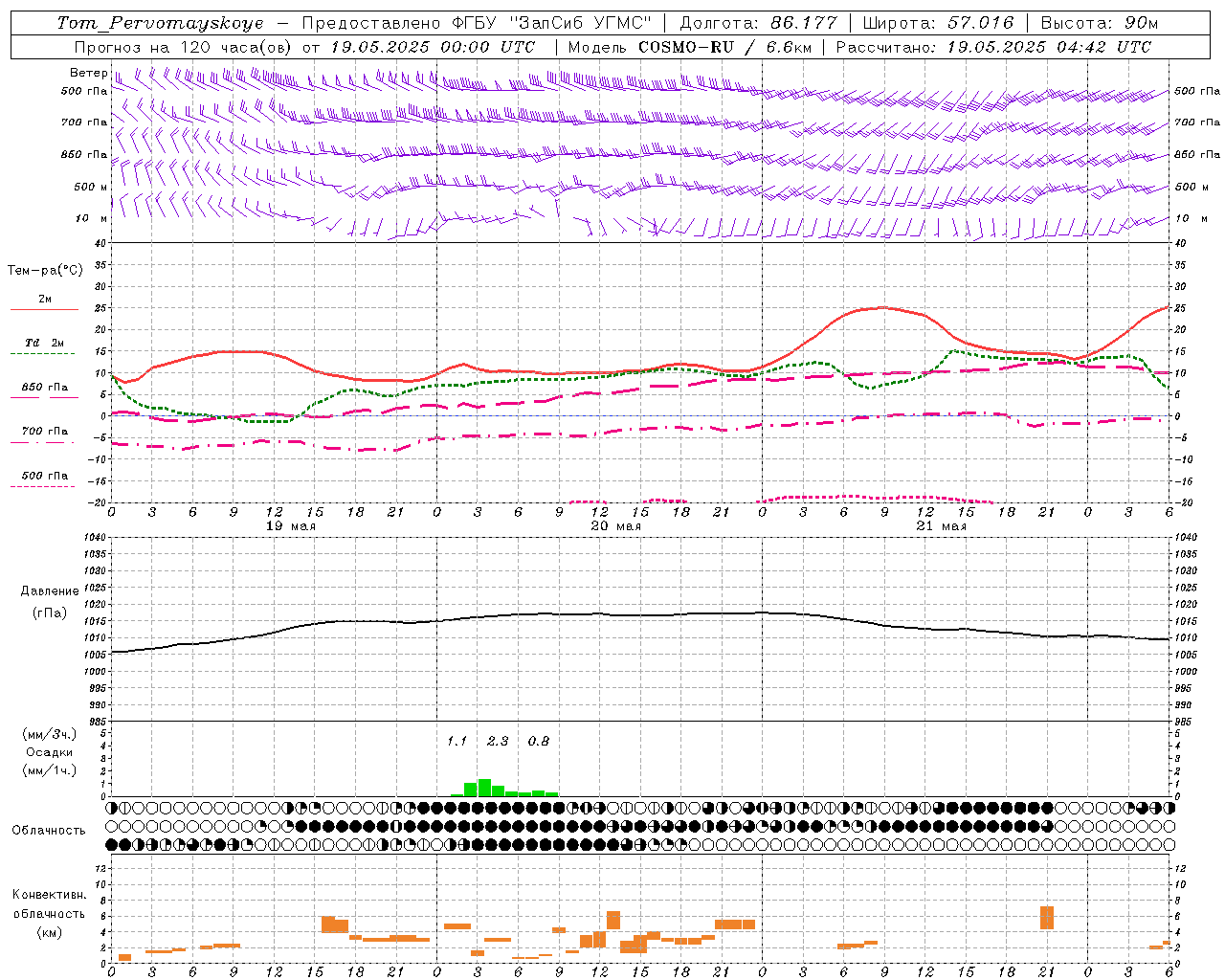
Task: Click the precipitation total value 0.8
Action: 539,742
